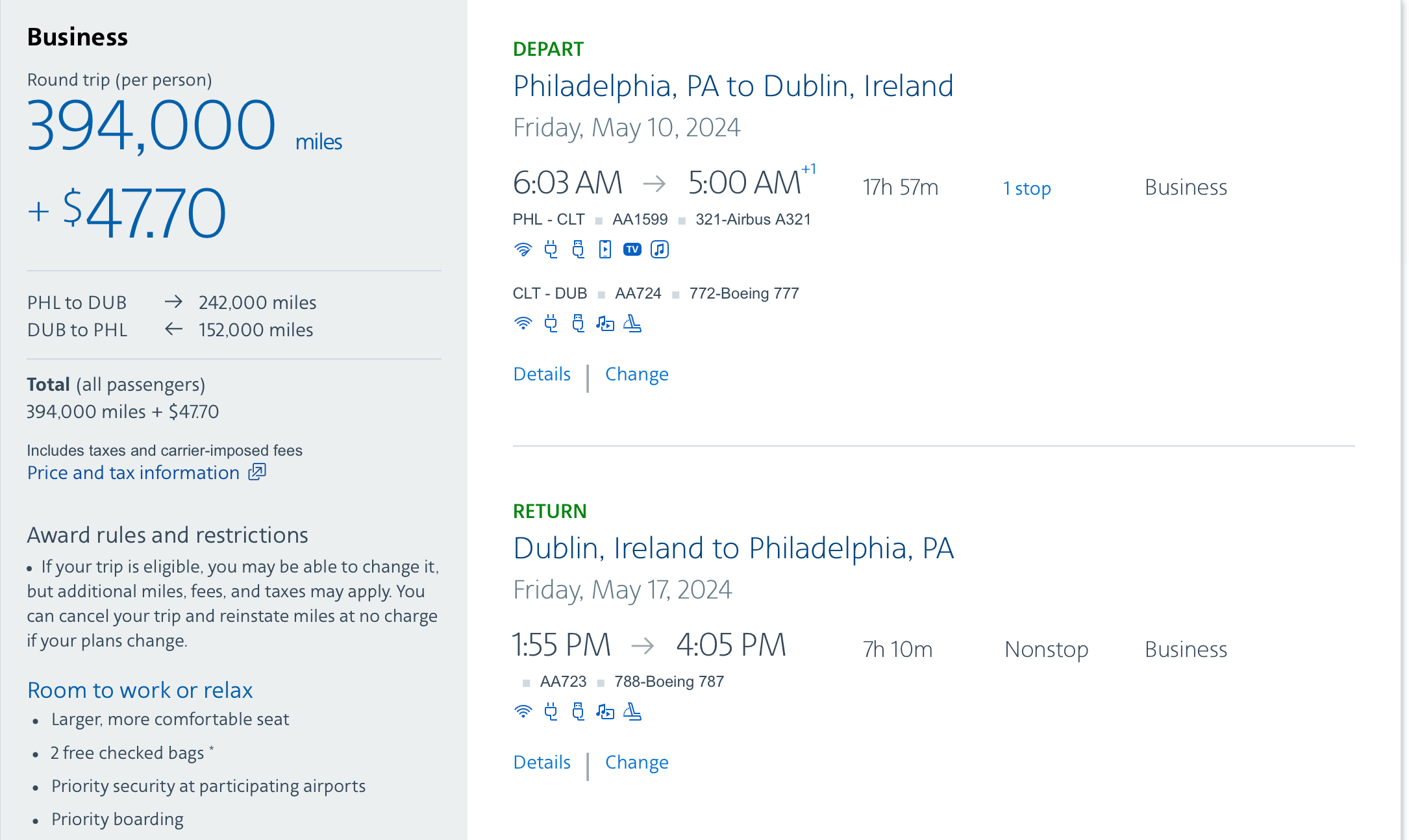Open Details for the return flight

tap(542, 762)
